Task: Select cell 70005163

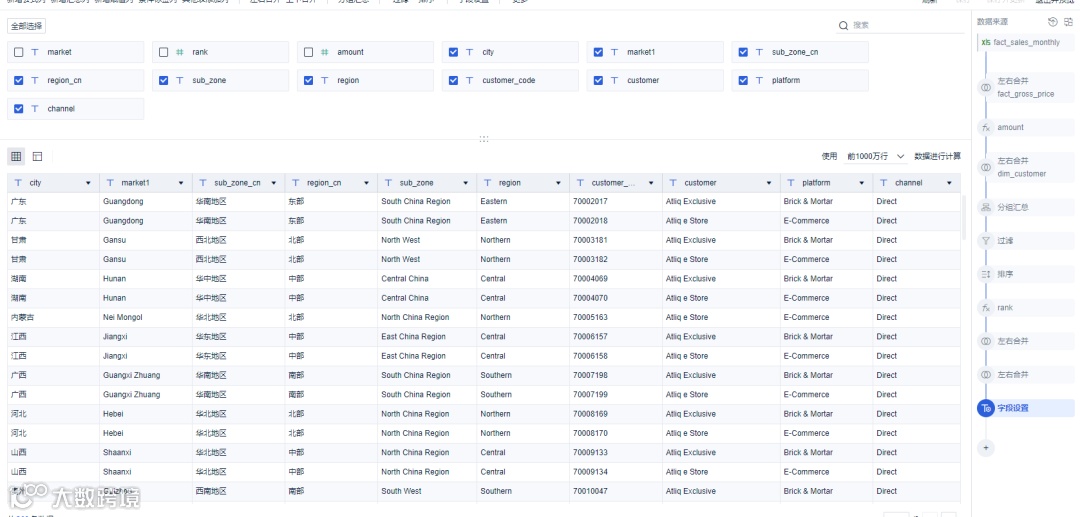Action: 615,317
